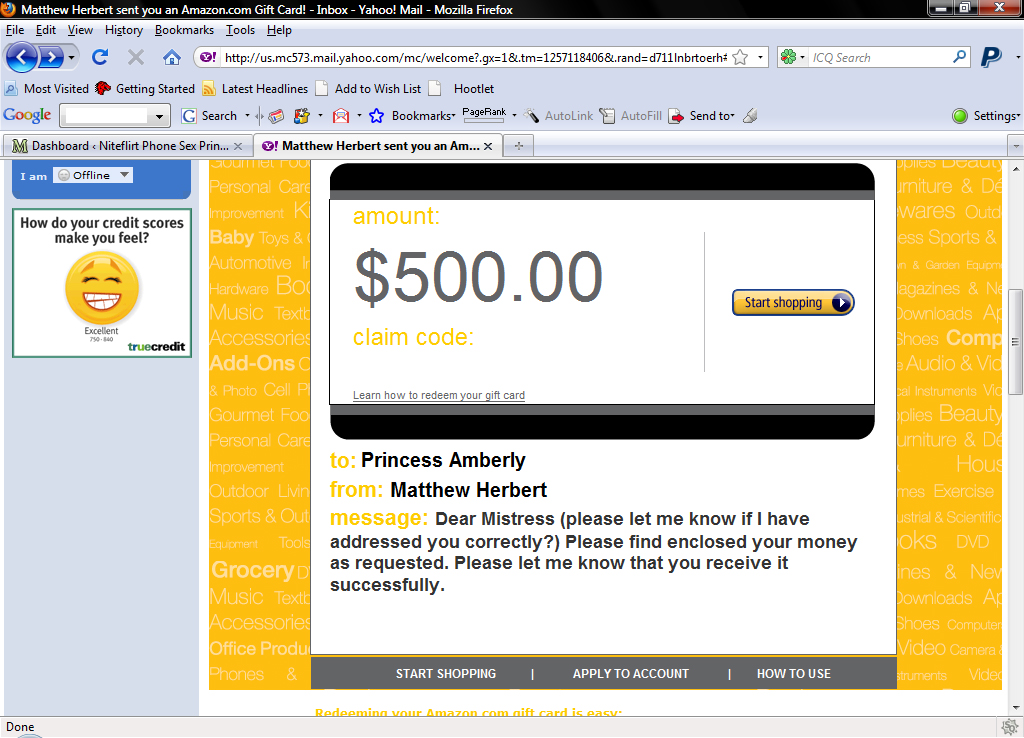1024x738 pixels.
Task: Select the Matthew Herbert Yahoo Mail tab
Action: (377, 146)
